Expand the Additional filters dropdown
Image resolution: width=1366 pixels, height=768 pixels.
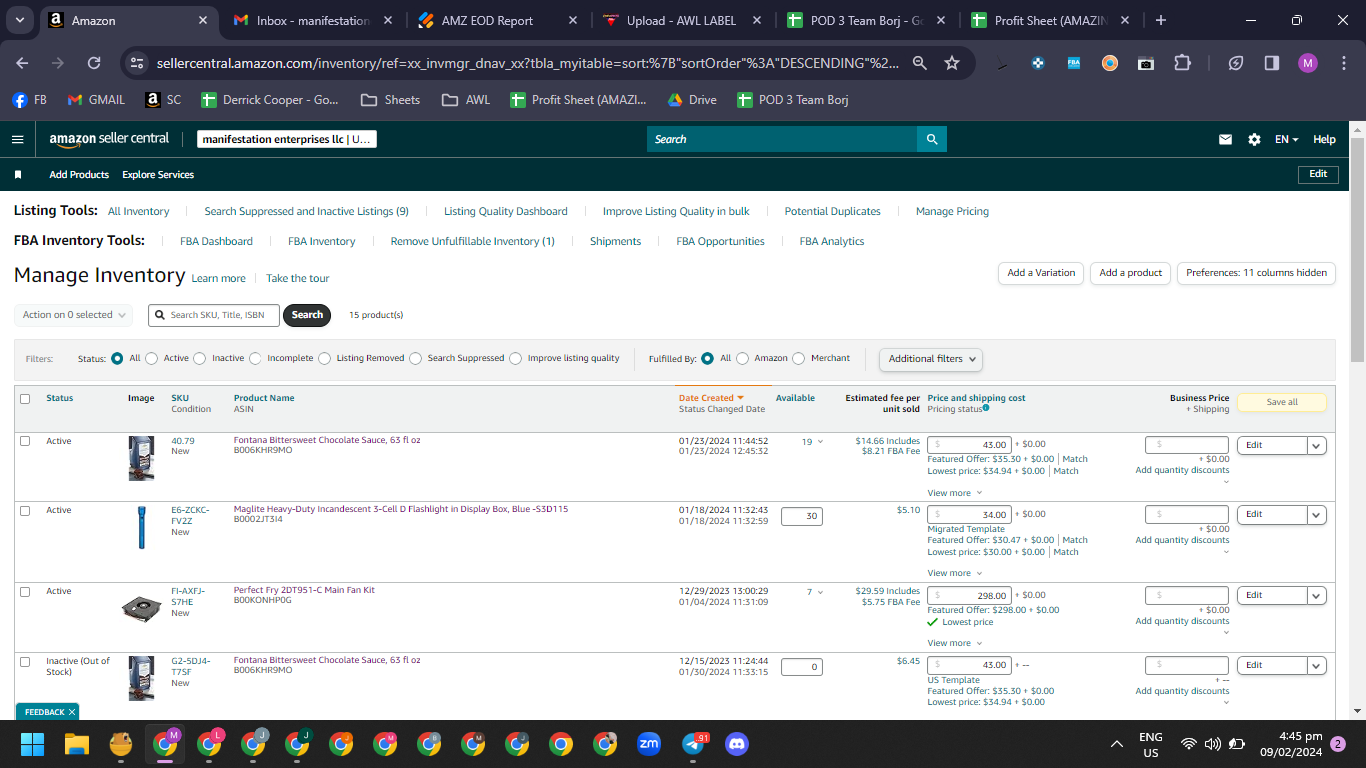(931, 358)
